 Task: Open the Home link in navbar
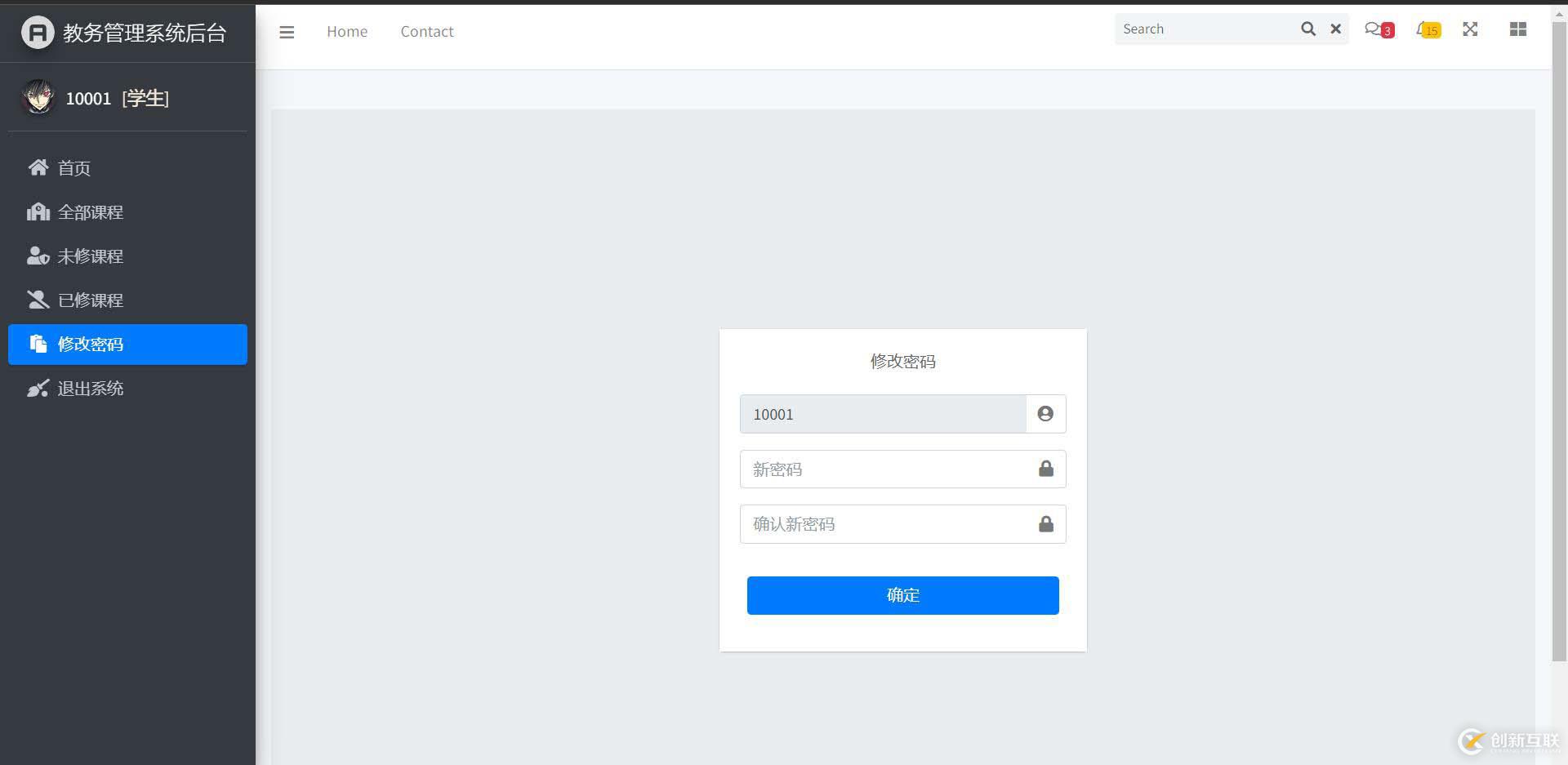point(347,32)
